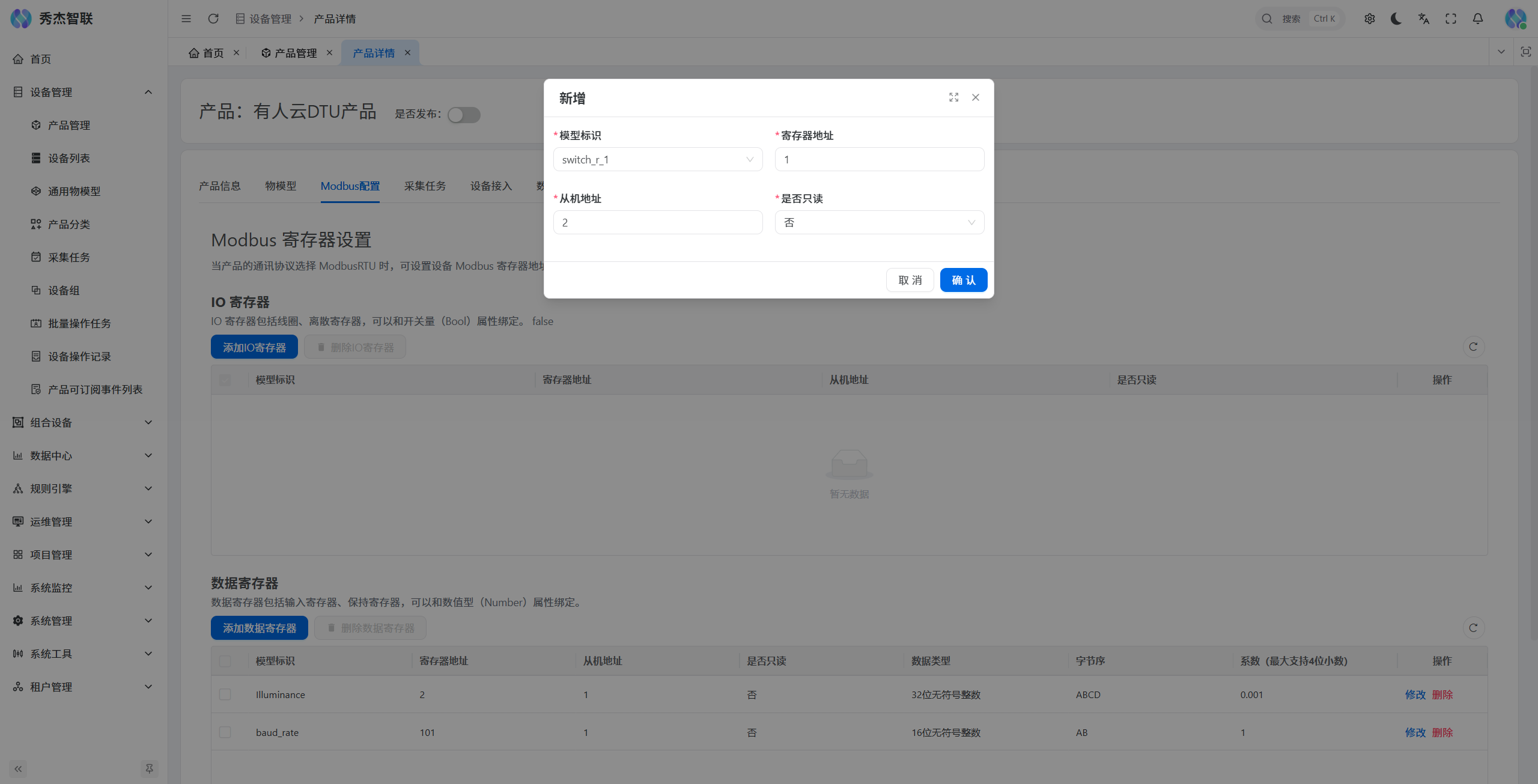
Task: Collapse the sidebar with the hamburger icon
Action: (186, 19)
